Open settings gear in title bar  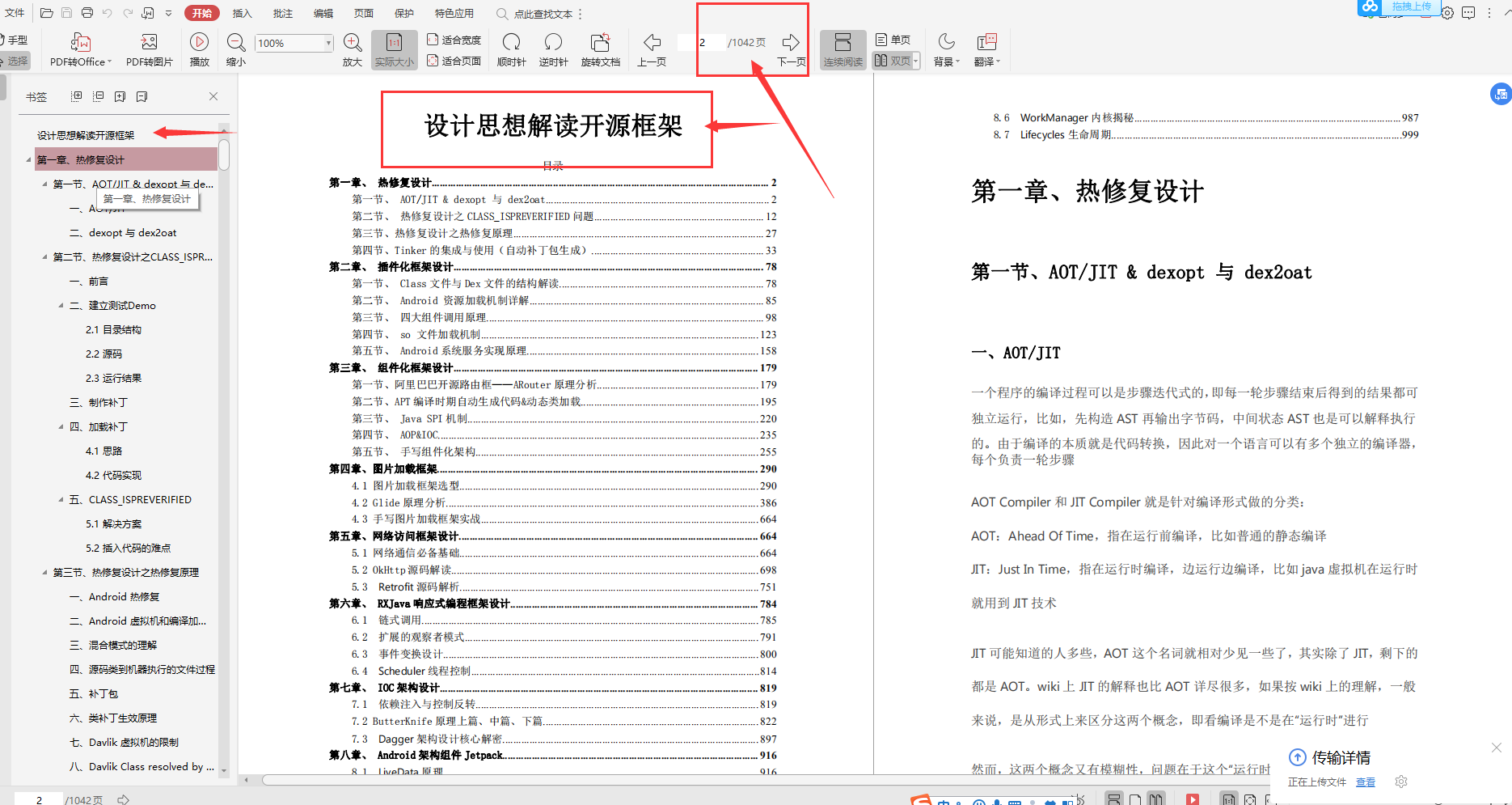pyautogui.click(x=1448, y=13)
